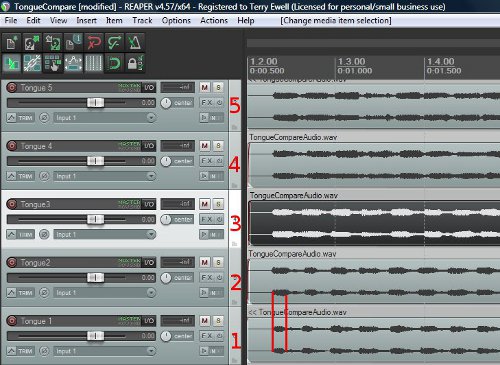The width and height of the screenshot is (500, 365).
Task: Click timeline ruler at 1.3.00 marker
Action: point(351,62)
